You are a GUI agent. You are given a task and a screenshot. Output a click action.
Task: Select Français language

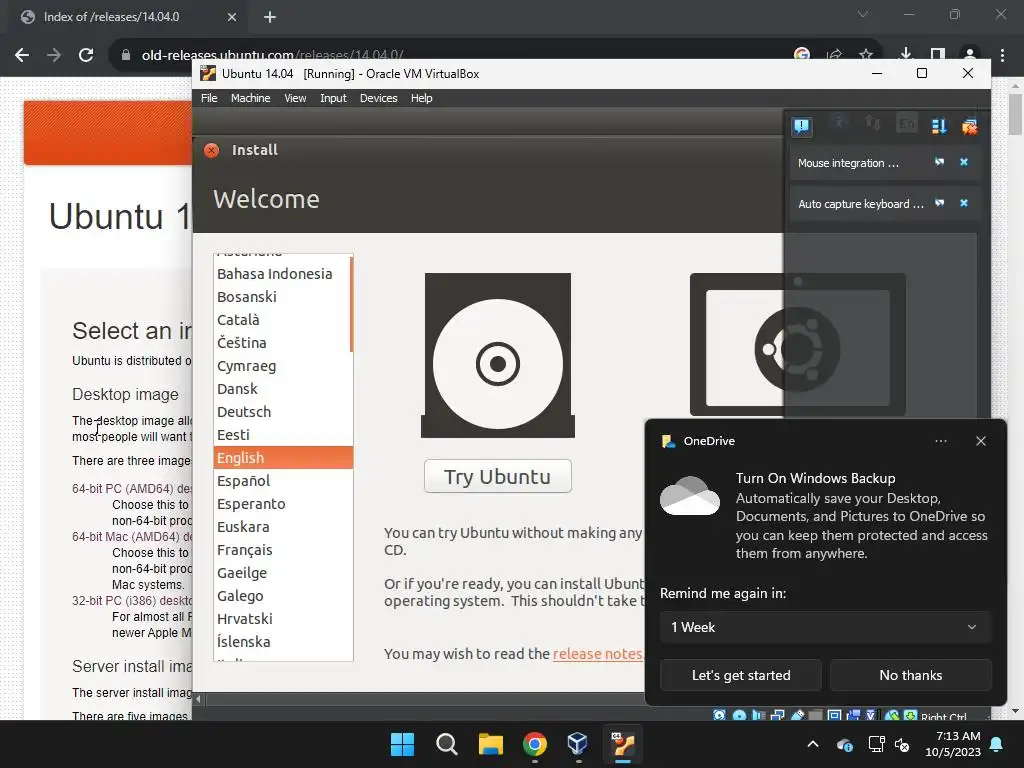(283, 550)
